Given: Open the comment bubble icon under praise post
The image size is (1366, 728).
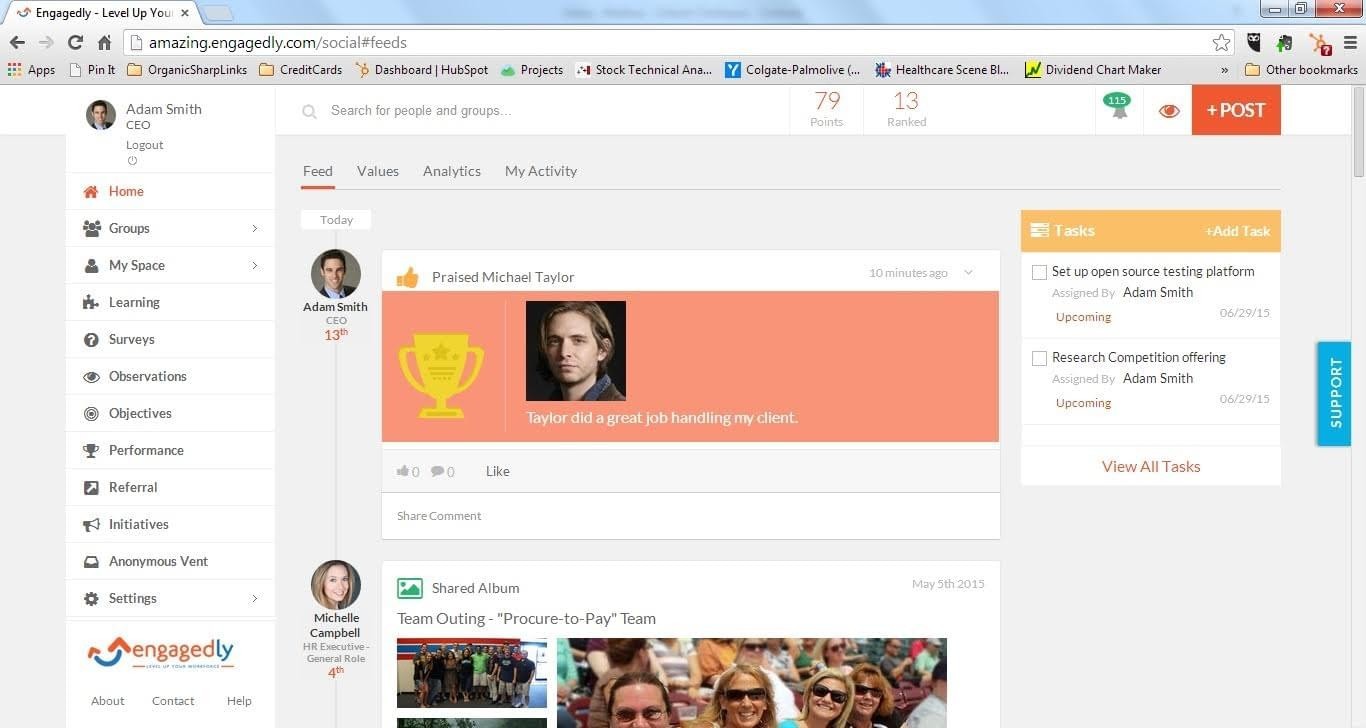Looking at the screenshot, I should (437, 471).
